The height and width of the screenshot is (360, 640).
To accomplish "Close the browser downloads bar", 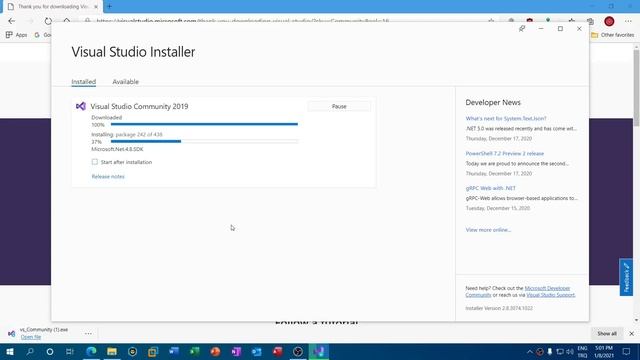I will point(631,333).
